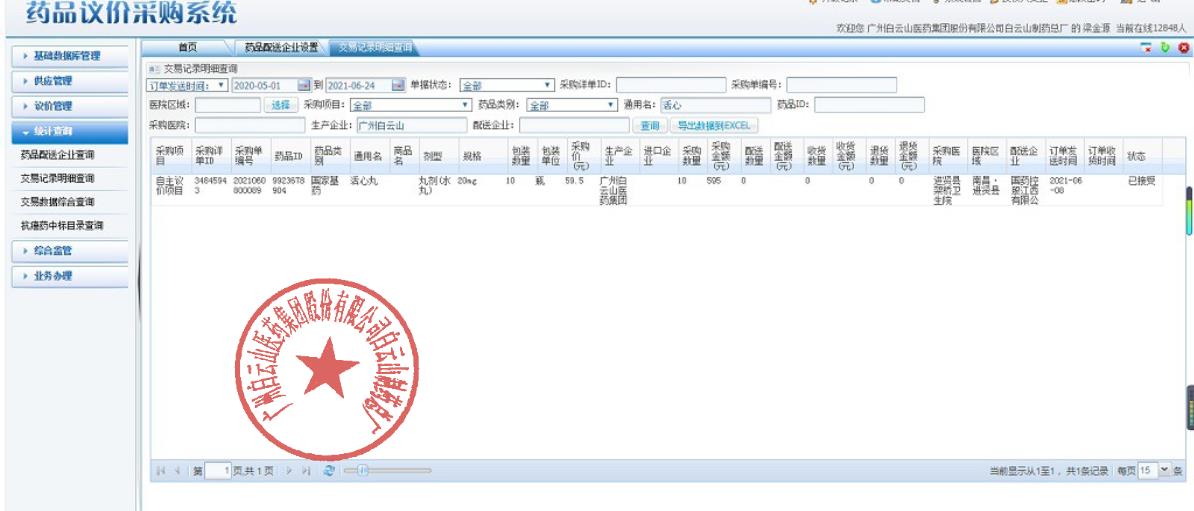Focus the 采购单编号 input field
Viewport: 1194px width, 511px height.
pos(841,85)
